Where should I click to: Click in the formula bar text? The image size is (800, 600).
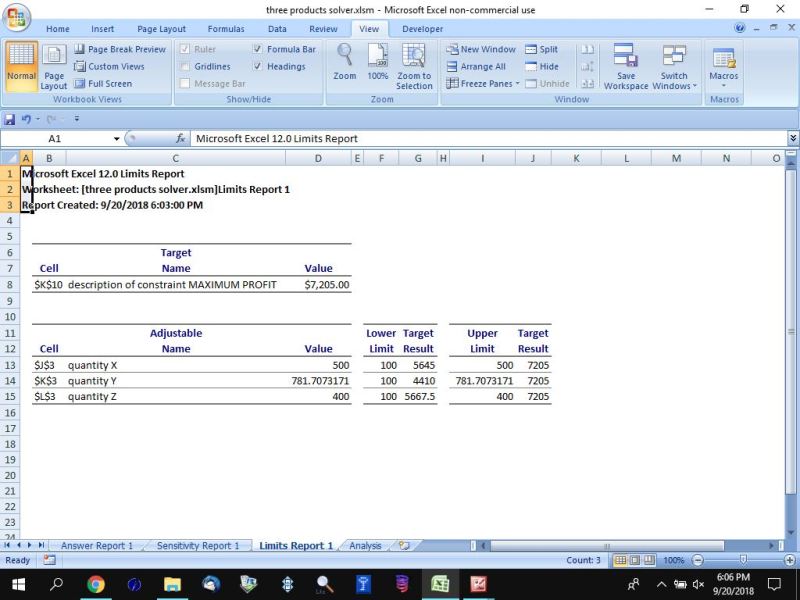pos(277,139)
